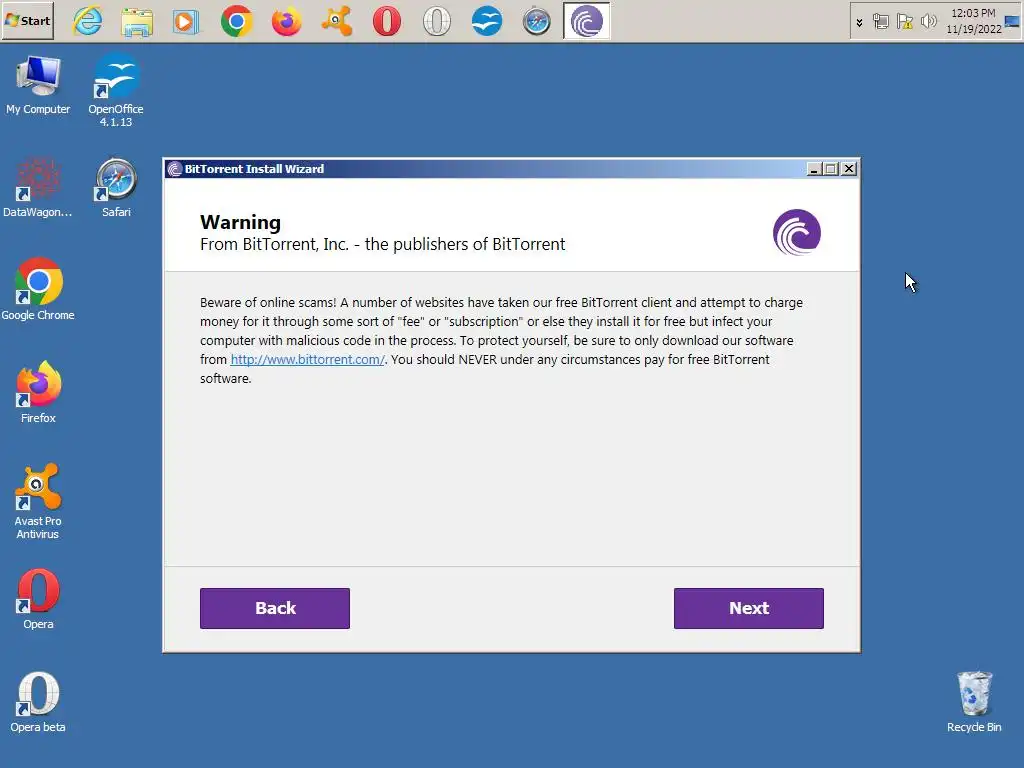Click the Warning heading text
This screenshot has width=1024, height=768.
240,223
